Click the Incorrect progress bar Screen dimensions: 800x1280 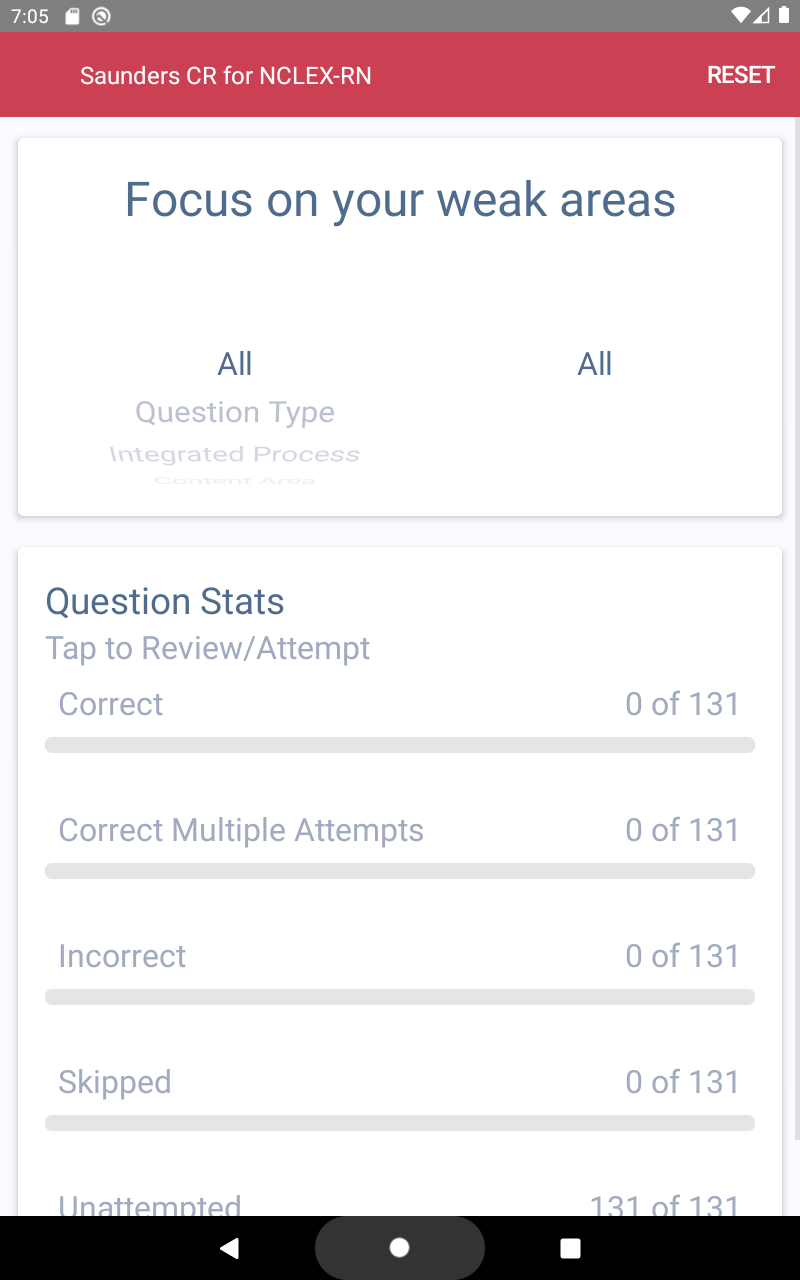click(x=400, y=997)
